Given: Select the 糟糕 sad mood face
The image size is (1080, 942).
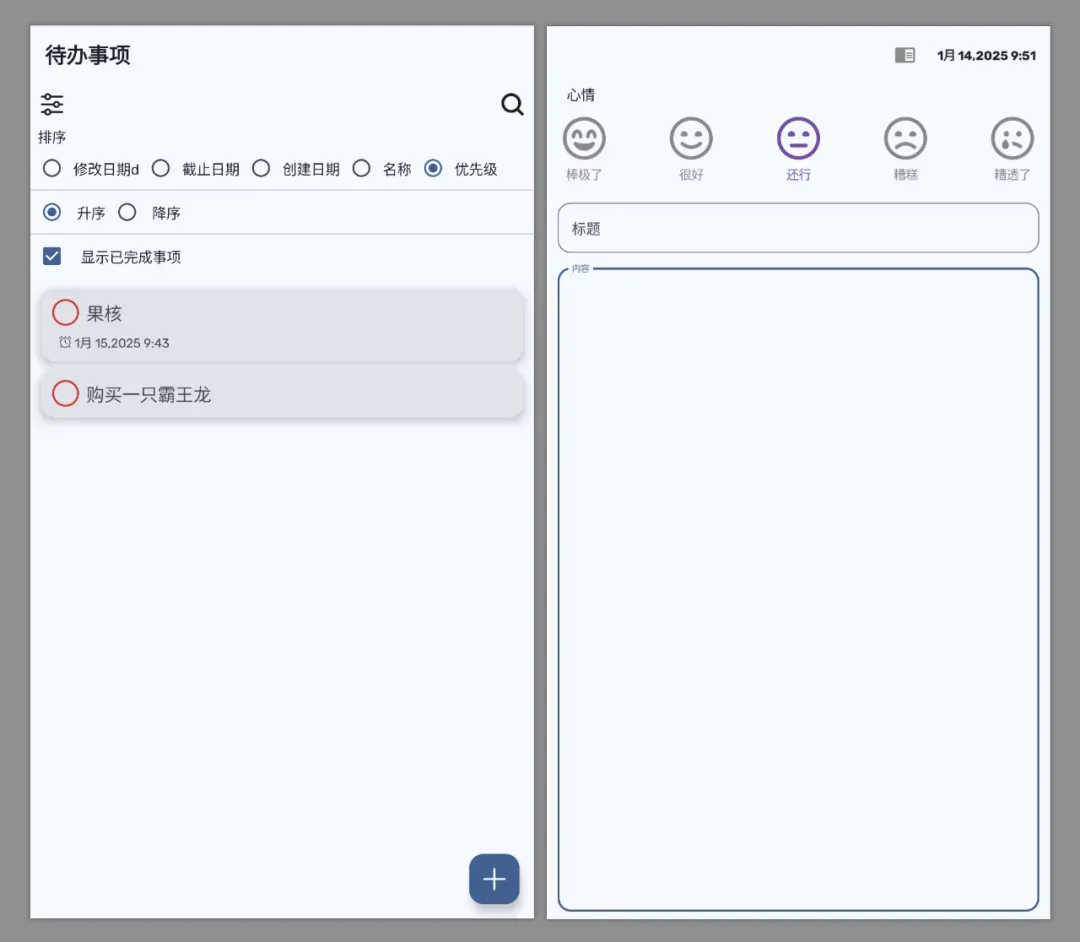Looking at the screenshot, I should pos(905,138).
